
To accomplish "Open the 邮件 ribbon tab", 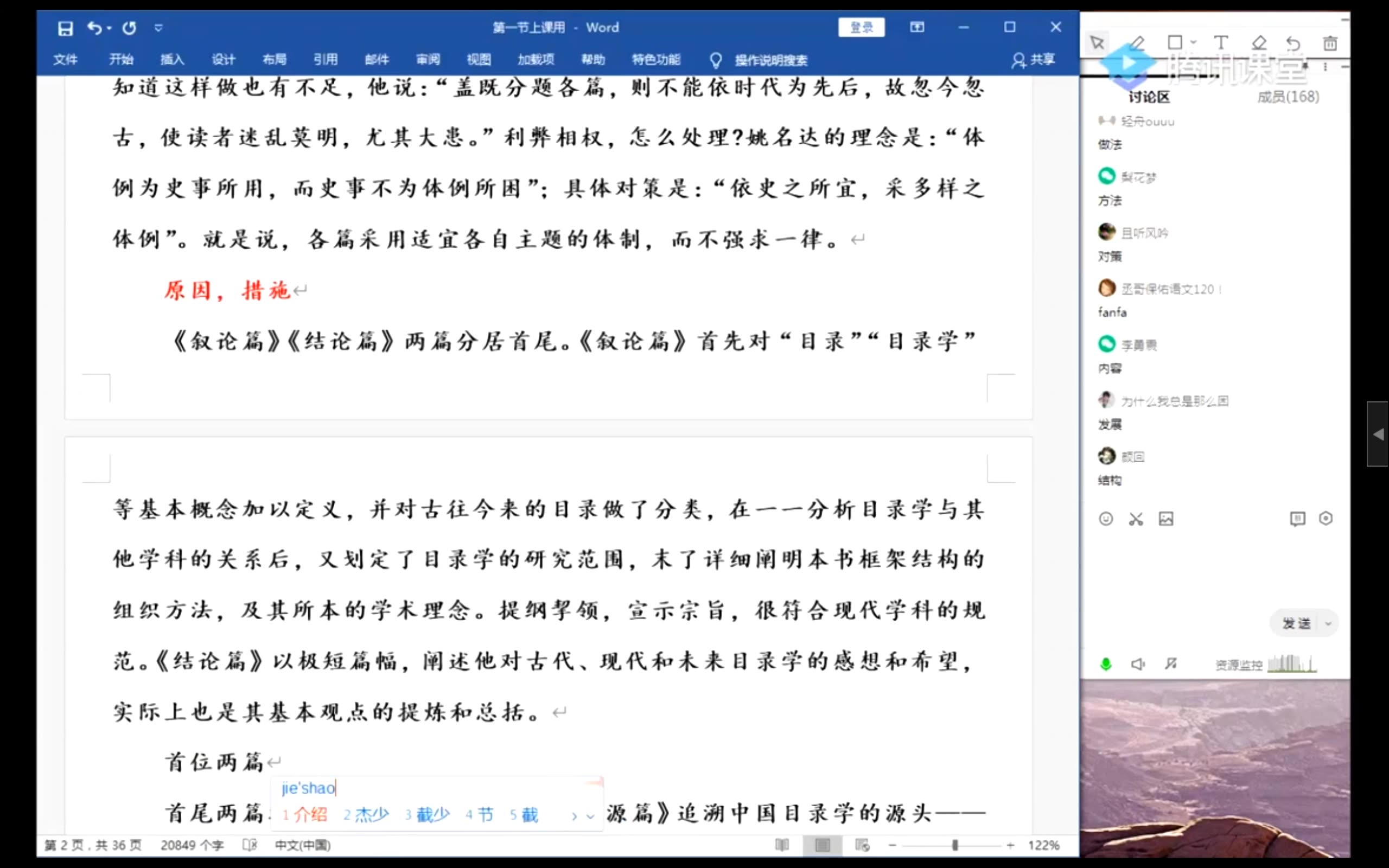I will 377,60.
